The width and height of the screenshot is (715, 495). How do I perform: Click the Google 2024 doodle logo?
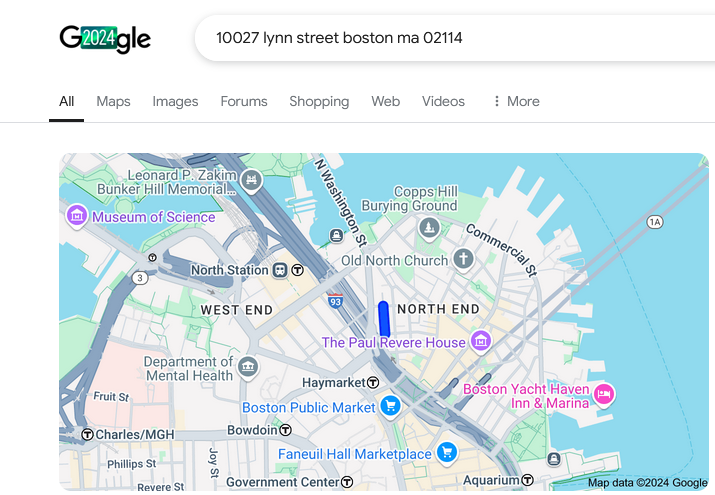(x=105, y=39)
